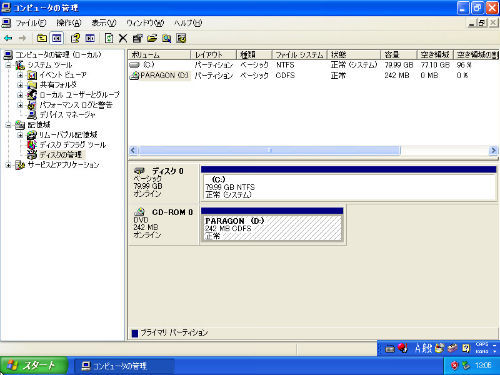Screen dimensions: 500x375
Task: Click the safely-remove-hardware tray icon
Action: click(x=466, y=366)
